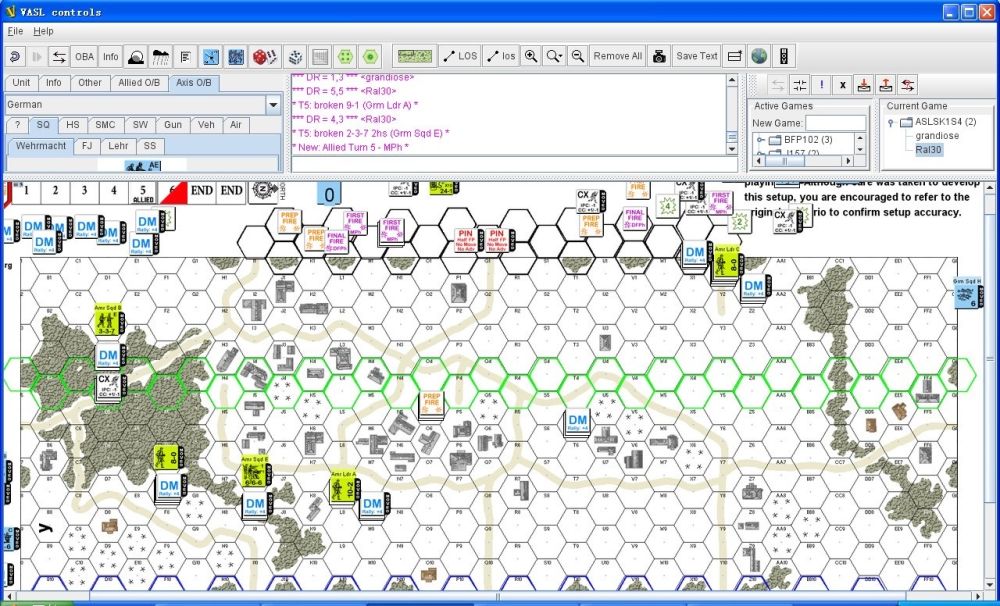Roll the red and white dice
Screen dimensions: 1000x606
tap(265, 56)
